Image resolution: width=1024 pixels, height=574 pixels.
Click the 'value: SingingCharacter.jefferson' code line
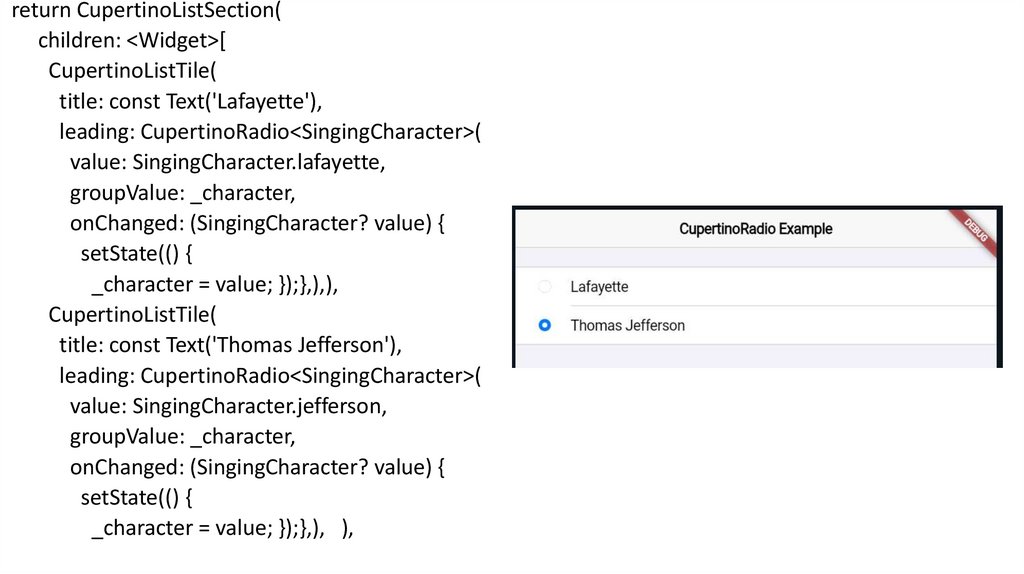(x=227, y=407)
